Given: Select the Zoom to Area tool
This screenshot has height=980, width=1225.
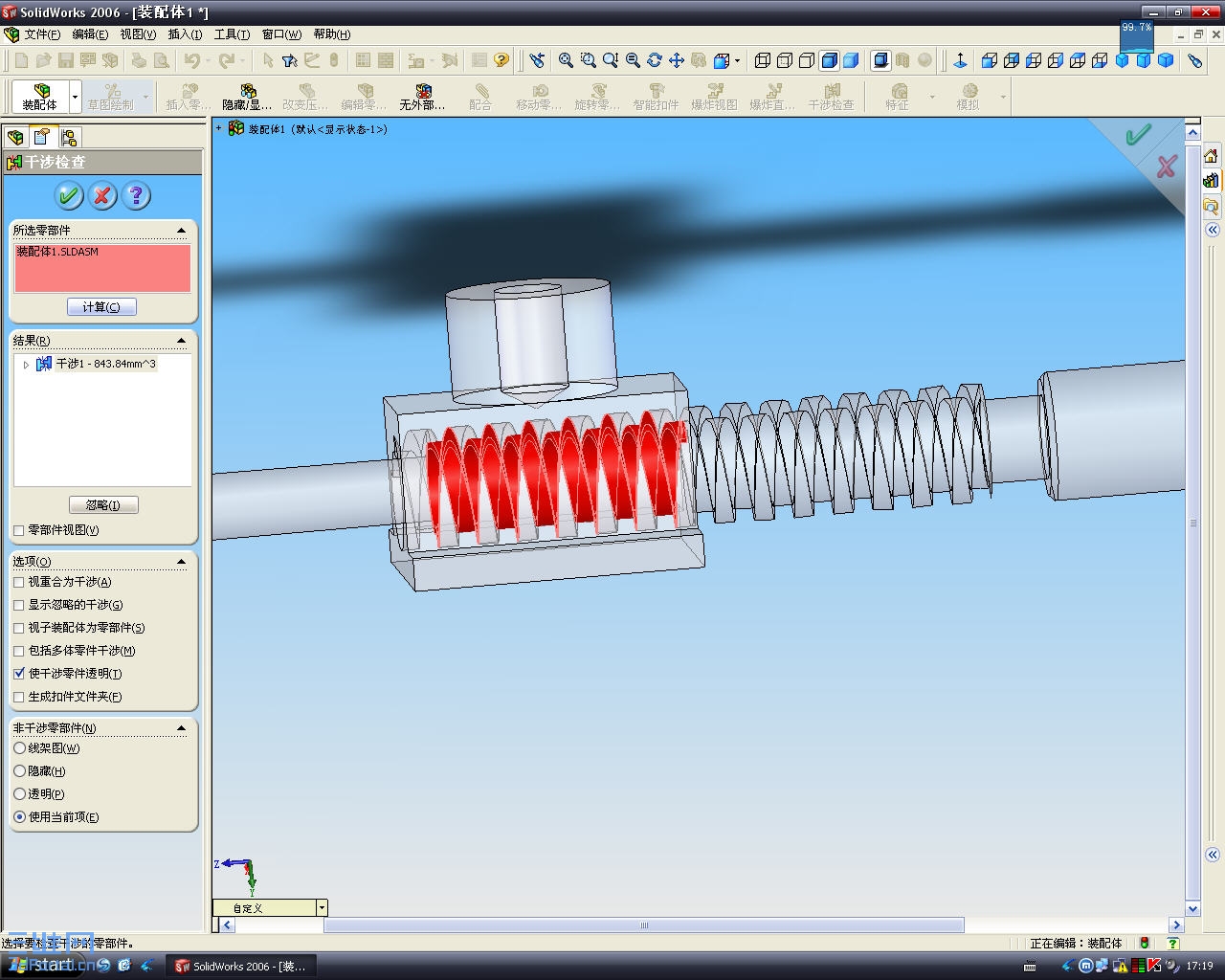Looking at the screenshot, I should (588, 60).
